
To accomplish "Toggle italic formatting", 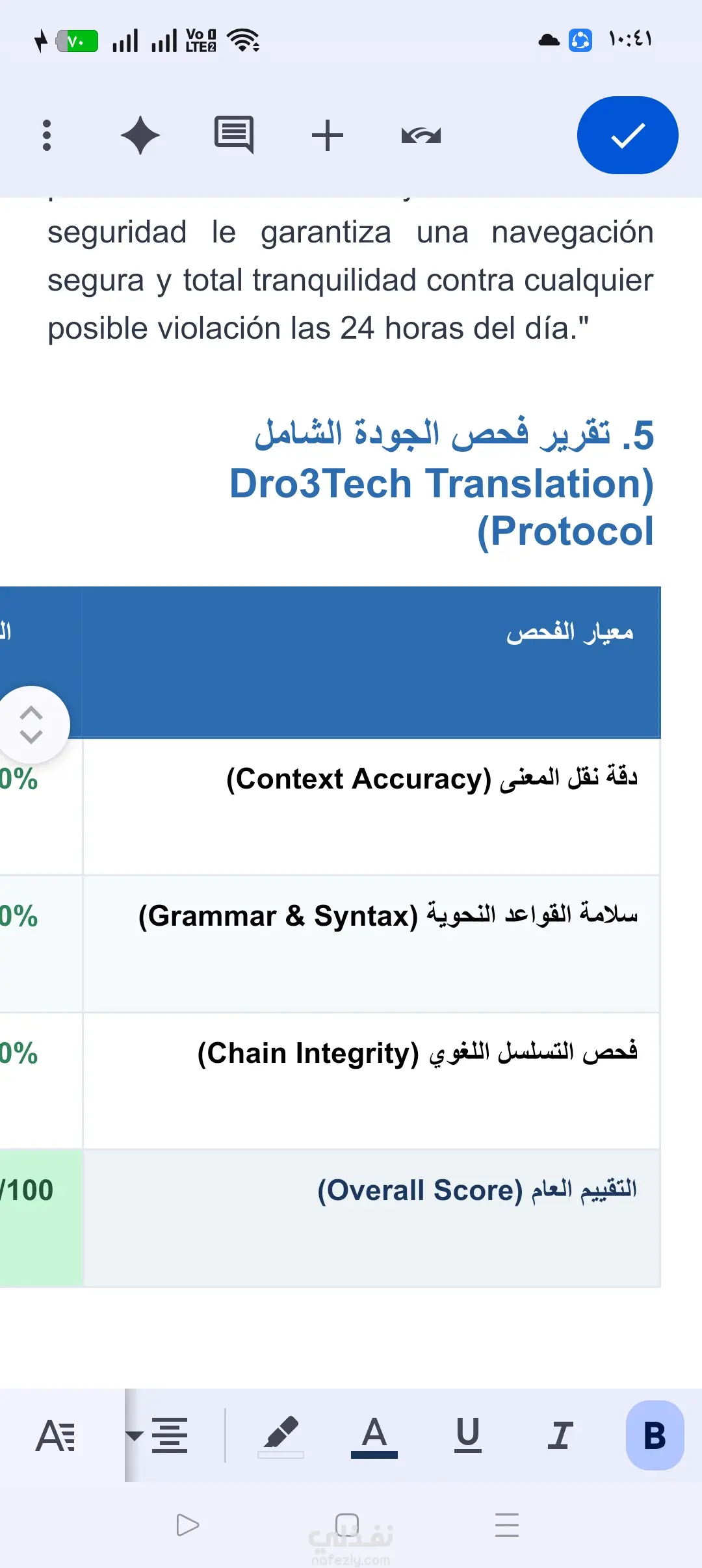I will click(x=560, y=1435).
